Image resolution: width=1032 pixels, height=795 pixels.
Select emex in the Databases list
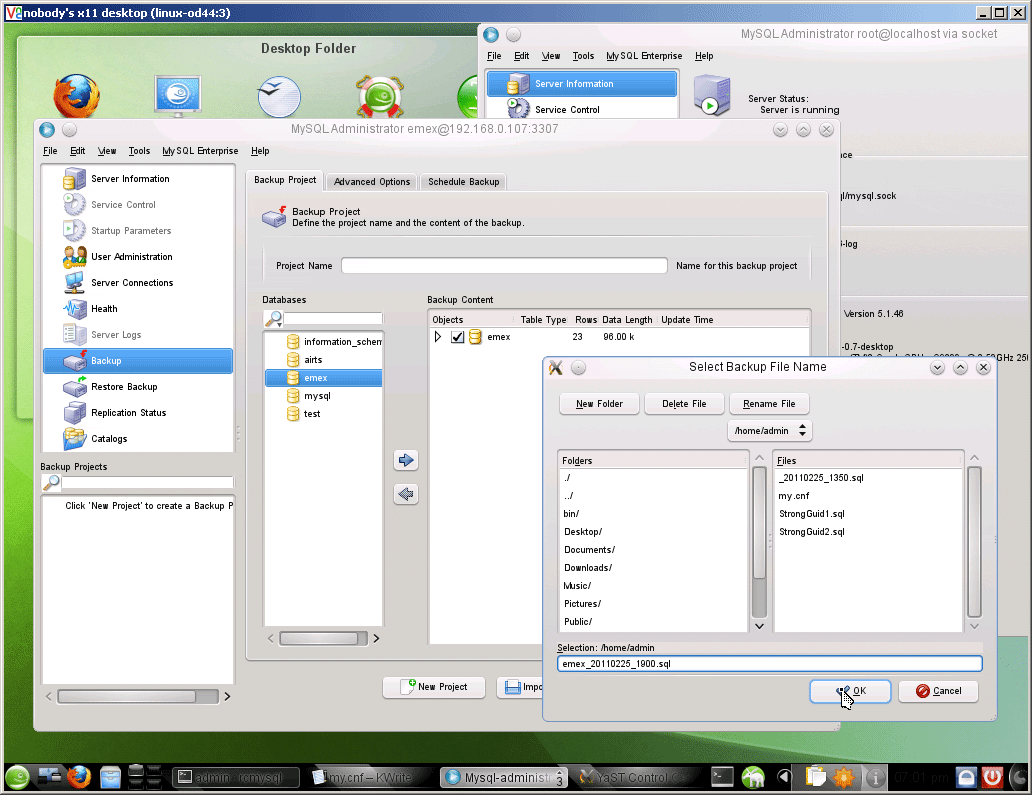323,378
